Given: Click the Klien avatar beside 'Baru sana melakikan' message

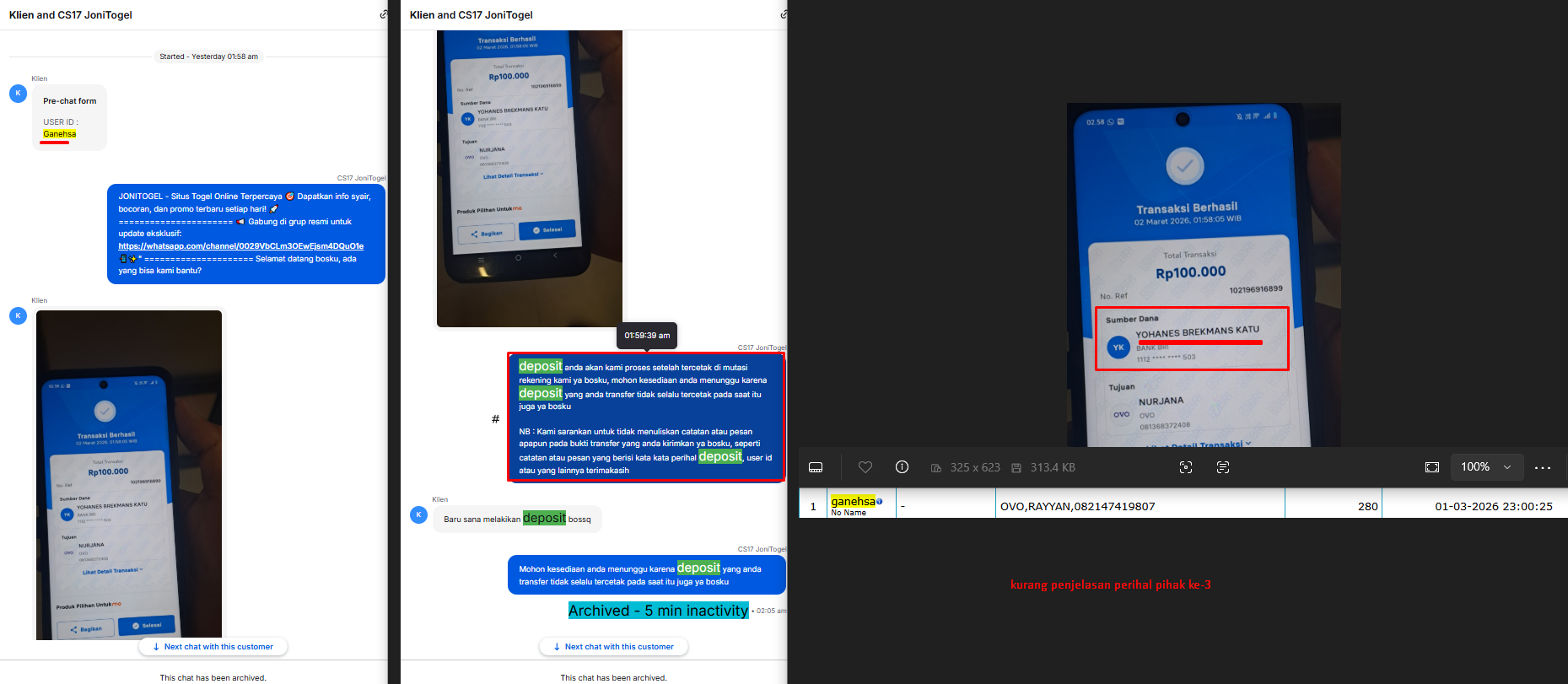Looking at the screenshot, I should pos(418,514).
